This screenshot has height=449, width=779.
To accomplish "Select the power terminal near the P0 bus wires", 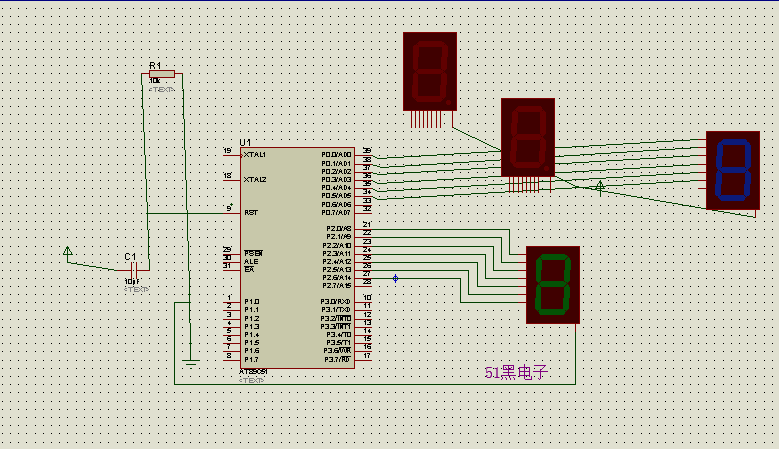I will [600, 187].
